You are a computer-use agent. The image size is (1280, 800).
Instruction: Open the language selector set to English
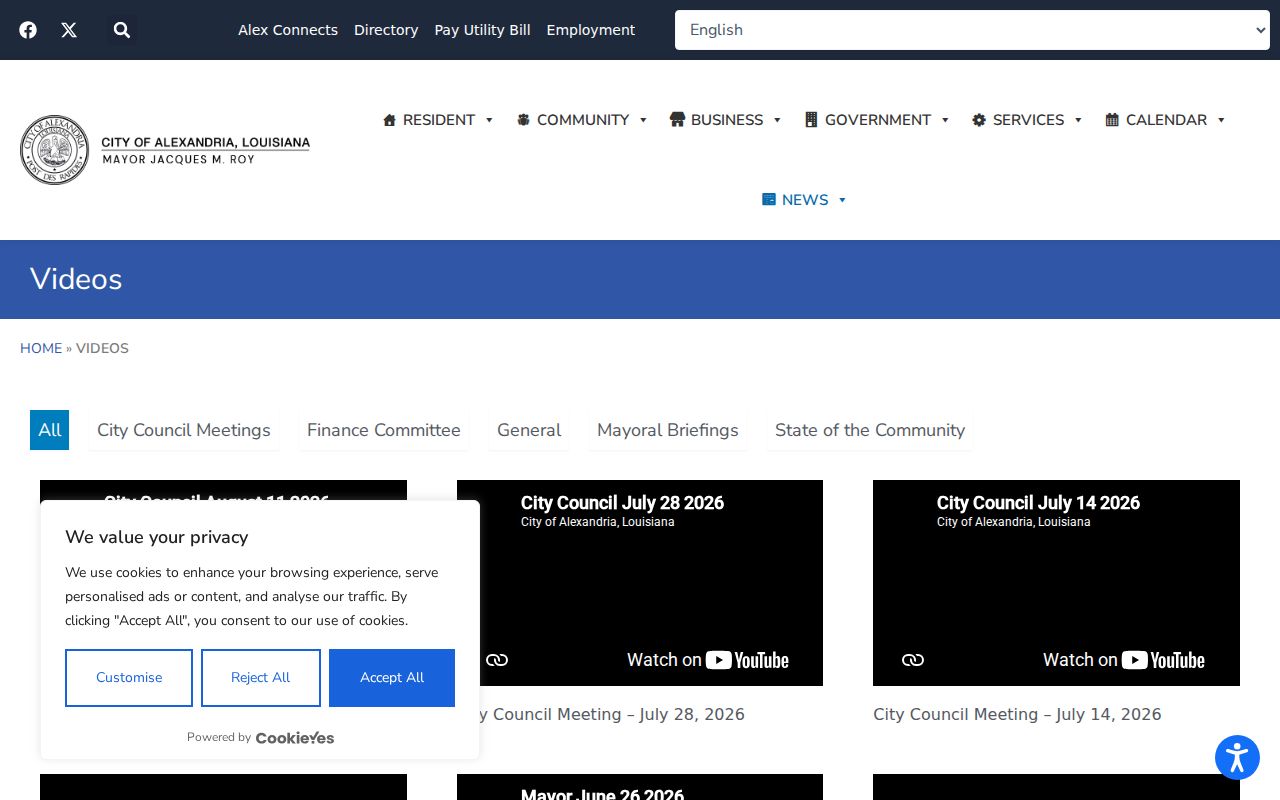(x=972, y=30)
